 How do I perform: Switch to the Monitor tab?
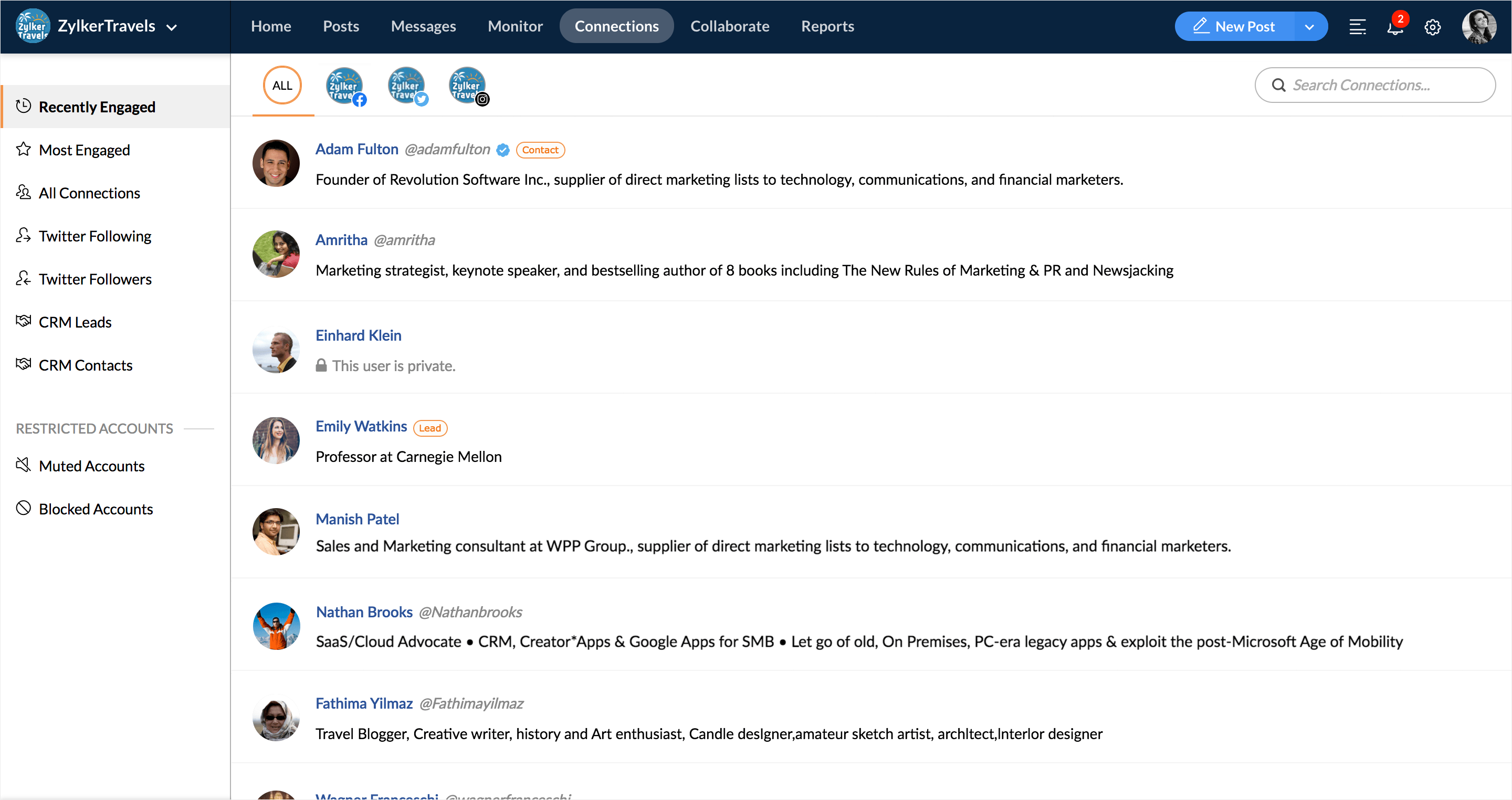coord(514,26)
